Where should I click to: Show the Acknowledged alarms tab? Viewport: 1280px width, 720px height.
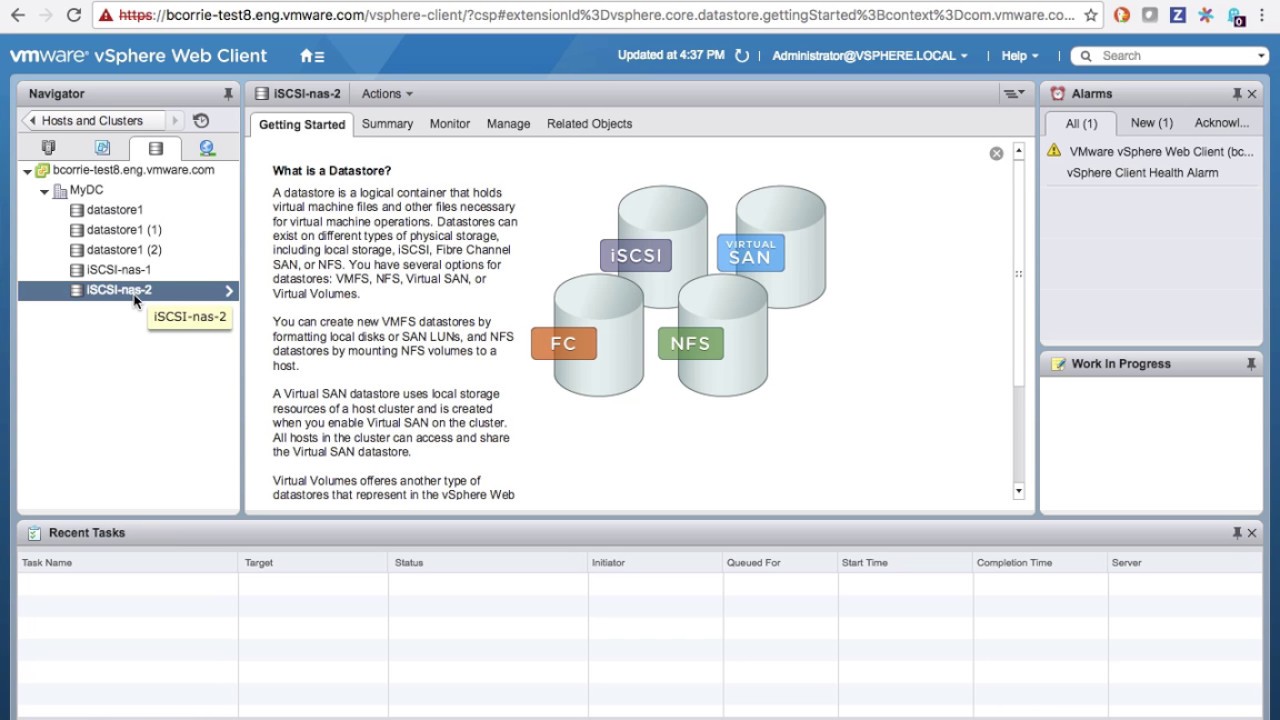click(1222, 123)
